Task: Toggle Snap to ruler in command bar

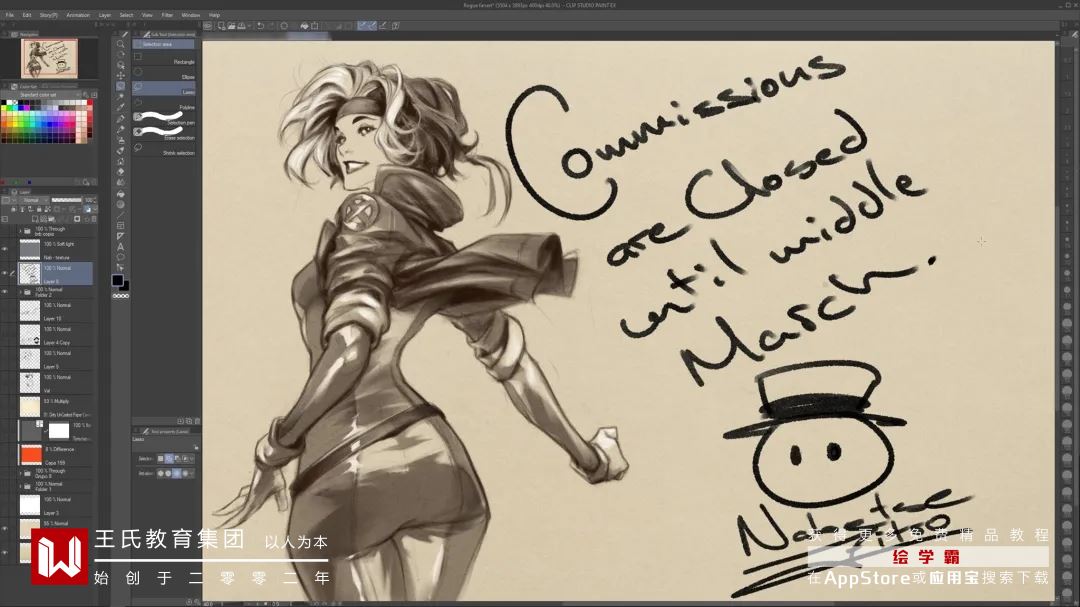Action: 362,25
